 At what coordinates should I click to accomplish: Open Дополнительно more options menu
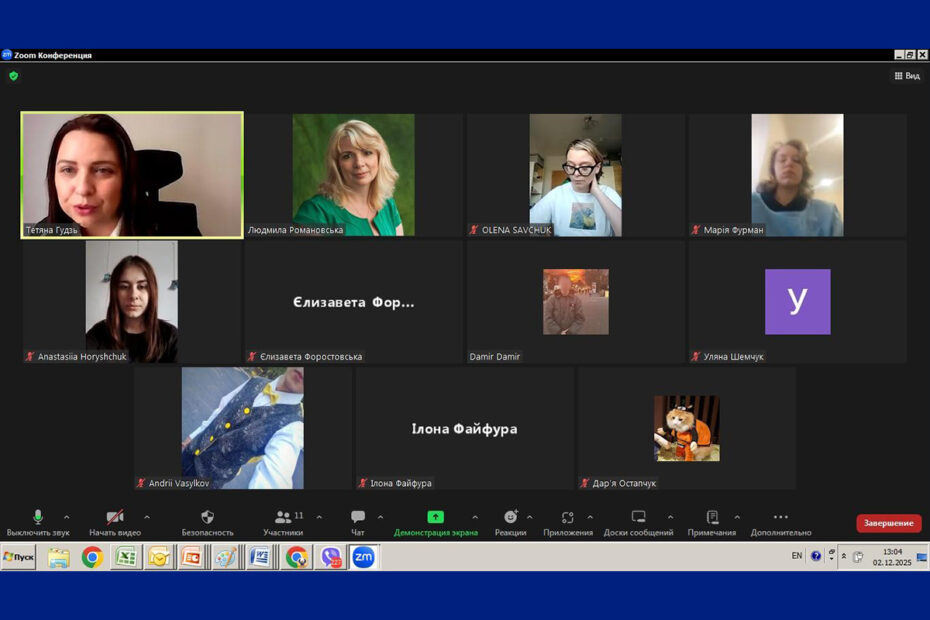tap(780, 518)
